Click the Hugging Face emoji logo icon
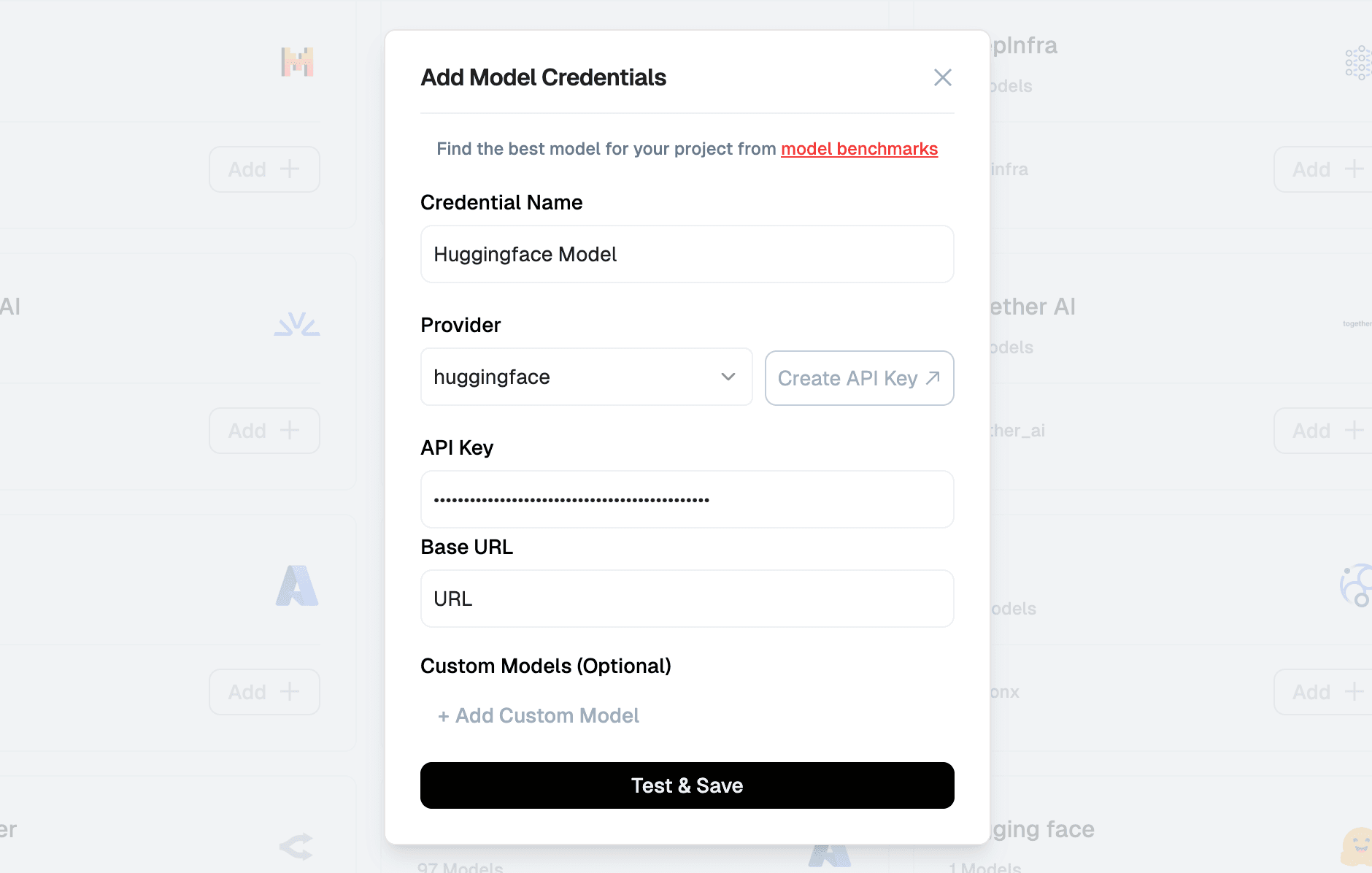The image size is (1372, 873). [x=1357, y=845]
